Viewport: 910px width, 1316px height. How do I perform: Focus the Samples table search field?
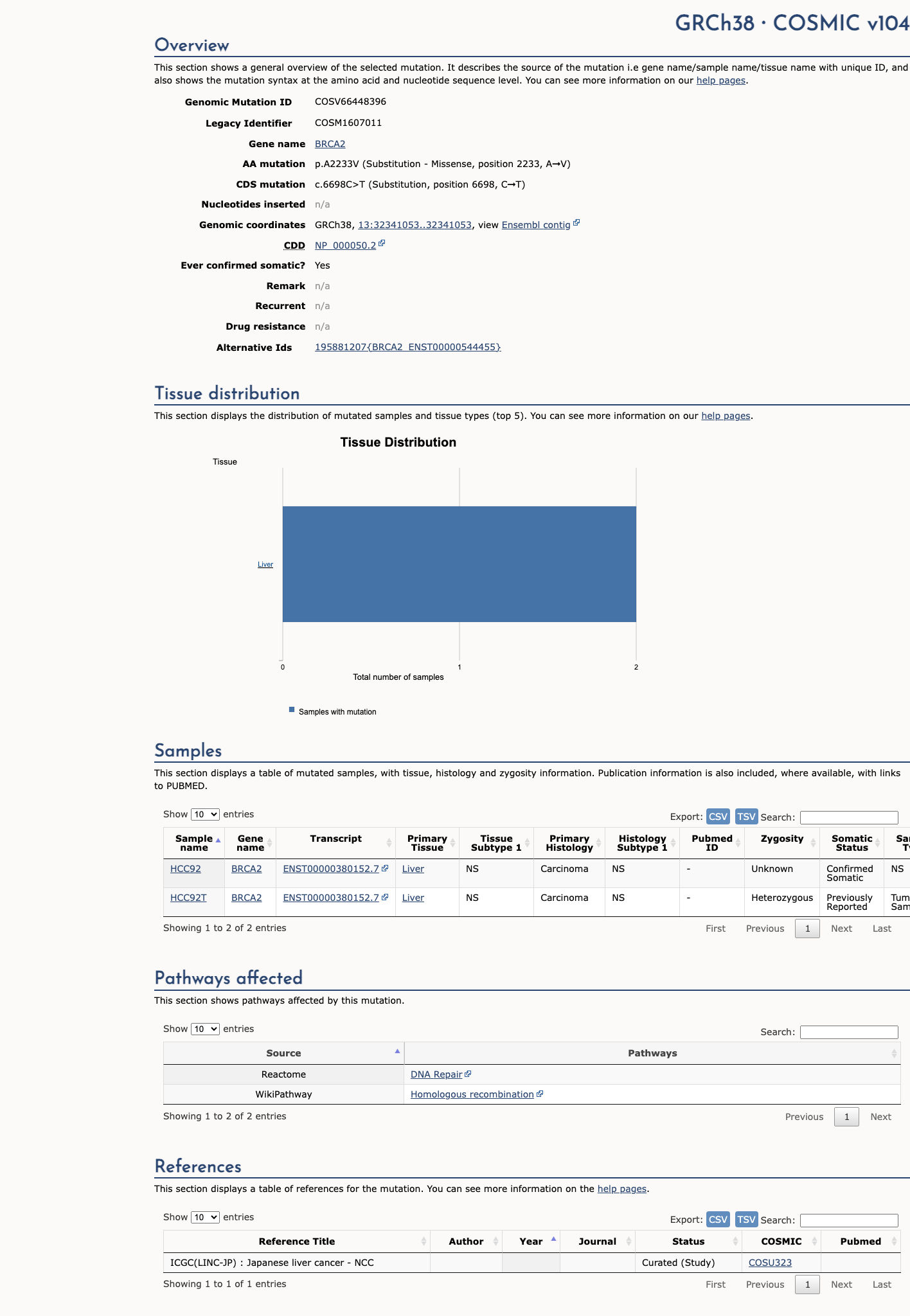849,817
